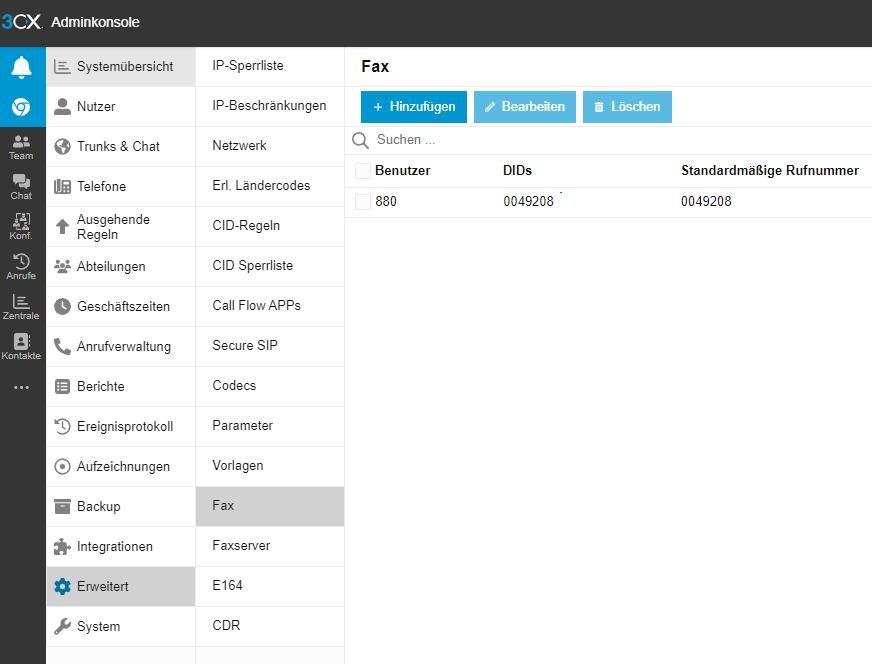Add a new fax with Hinzufügen
The image size is (872, 664).
414,107
